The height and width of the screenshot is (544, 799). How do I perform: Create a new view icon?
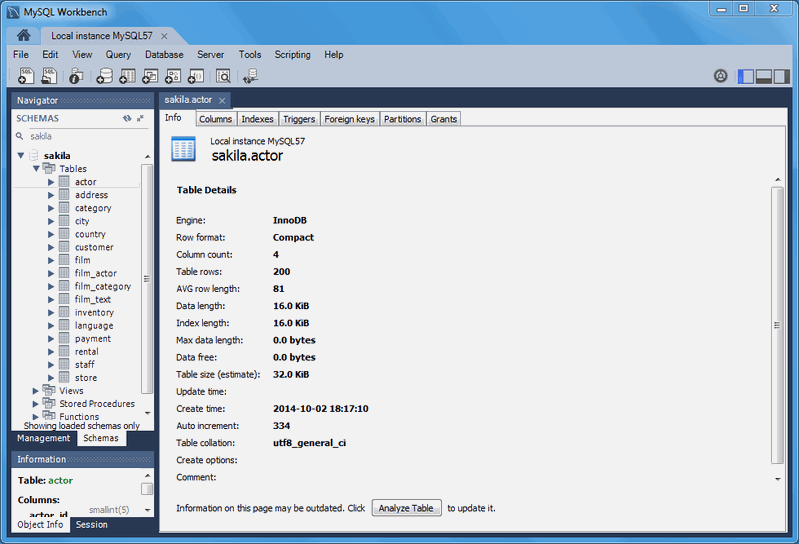click(x=150, y=75)
